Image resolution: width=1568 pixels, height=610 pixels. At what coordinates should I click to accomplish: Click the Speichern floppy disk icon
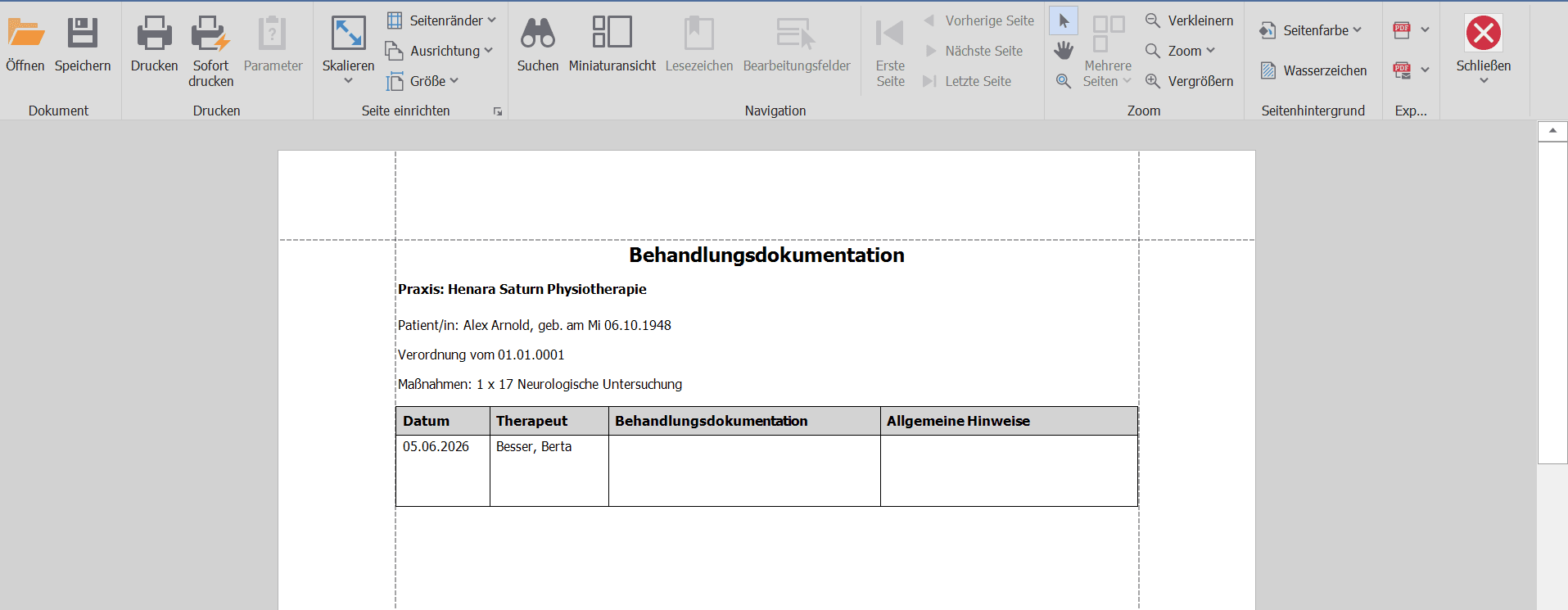tap(83, 33)
